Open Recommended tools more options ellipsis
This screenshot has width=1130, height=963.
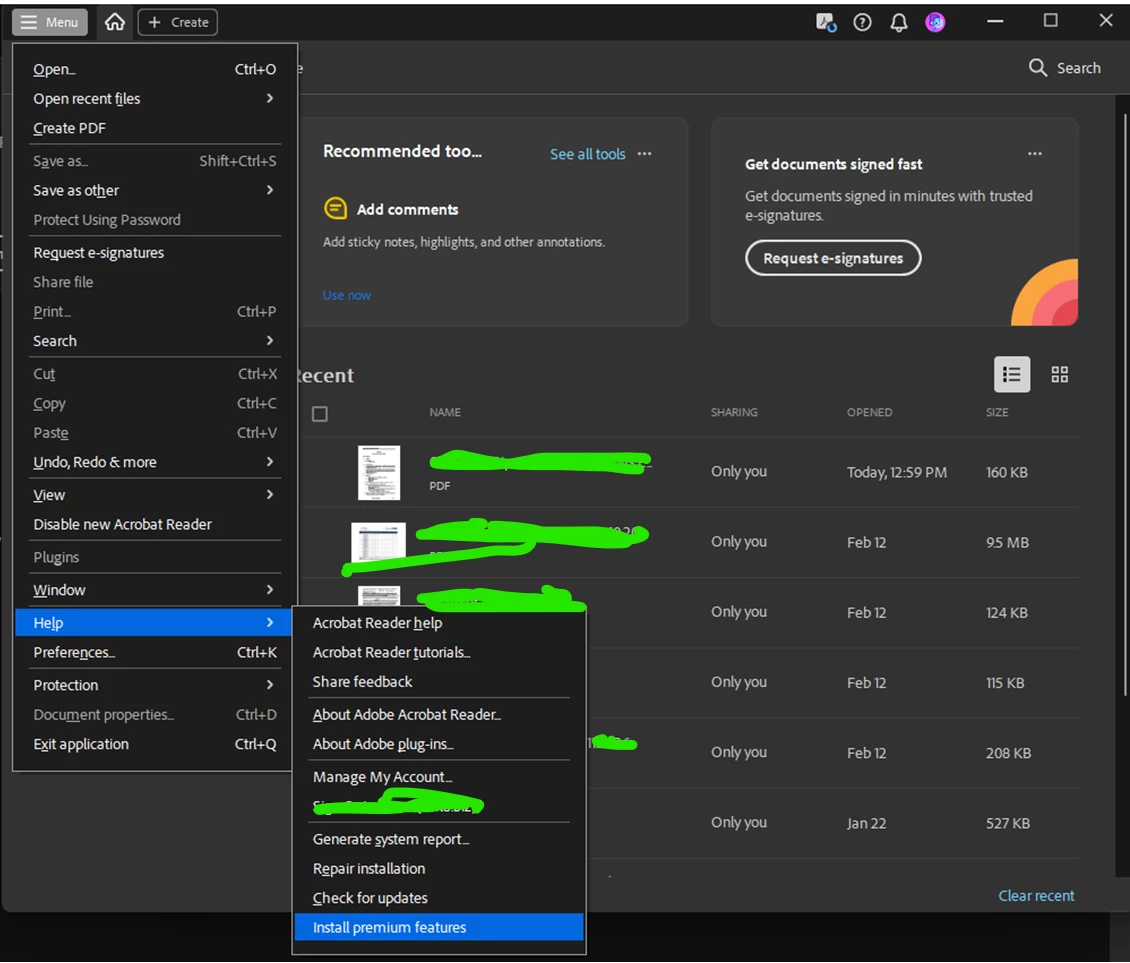pos(644,154)
